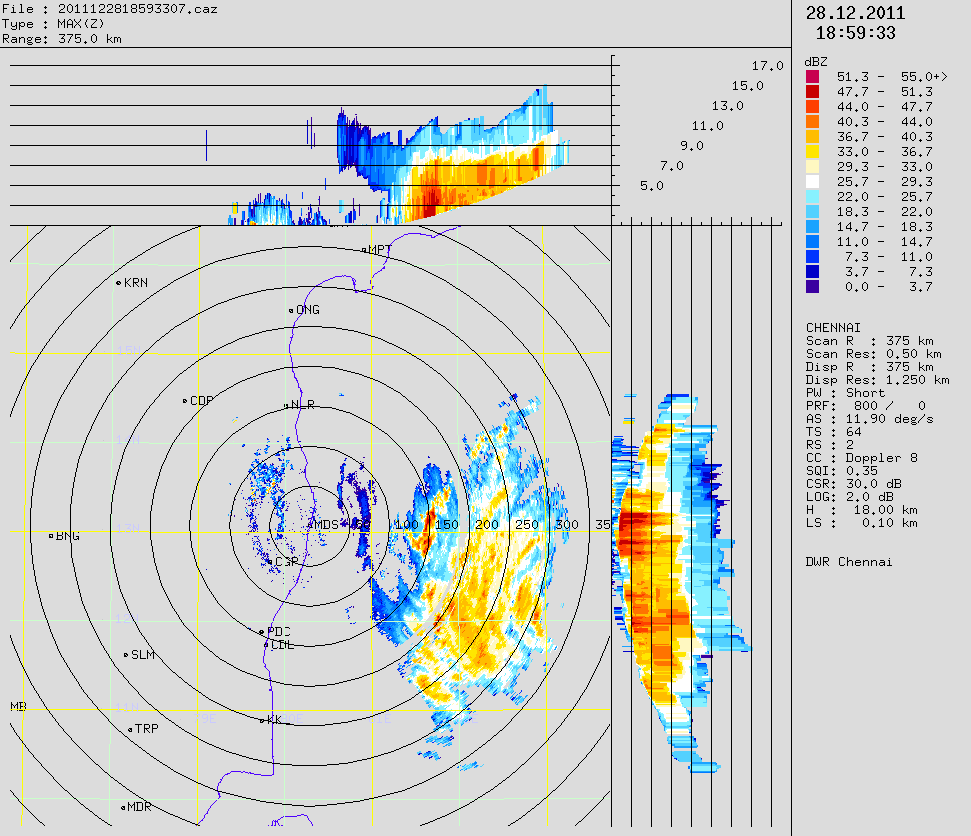Screen dimensions: 971x836
Task: Click the SLM station label
Action: click(x=143, y=655)
